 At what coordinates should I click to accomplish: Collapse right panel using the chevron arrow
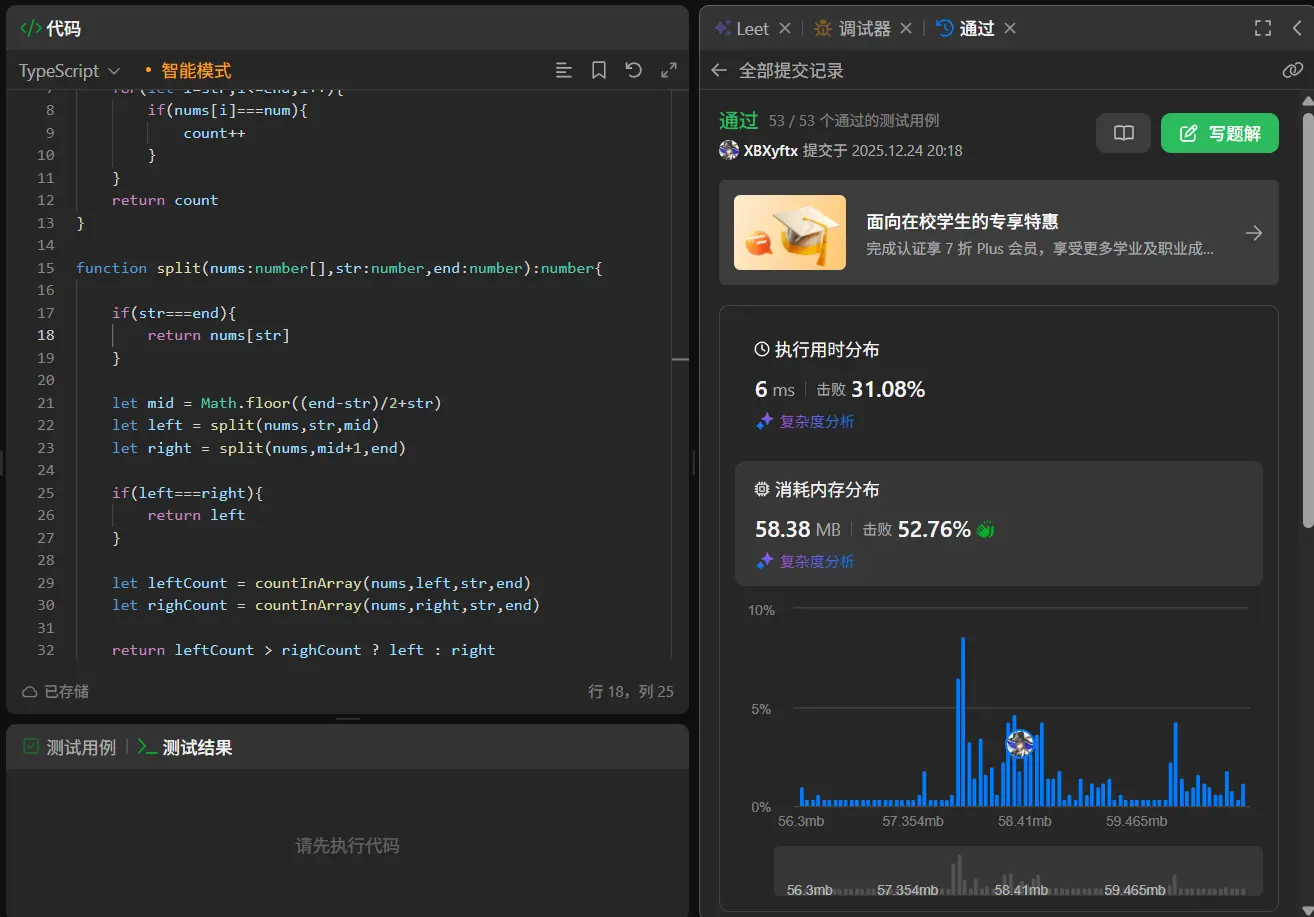click(x=1297, y=28)
